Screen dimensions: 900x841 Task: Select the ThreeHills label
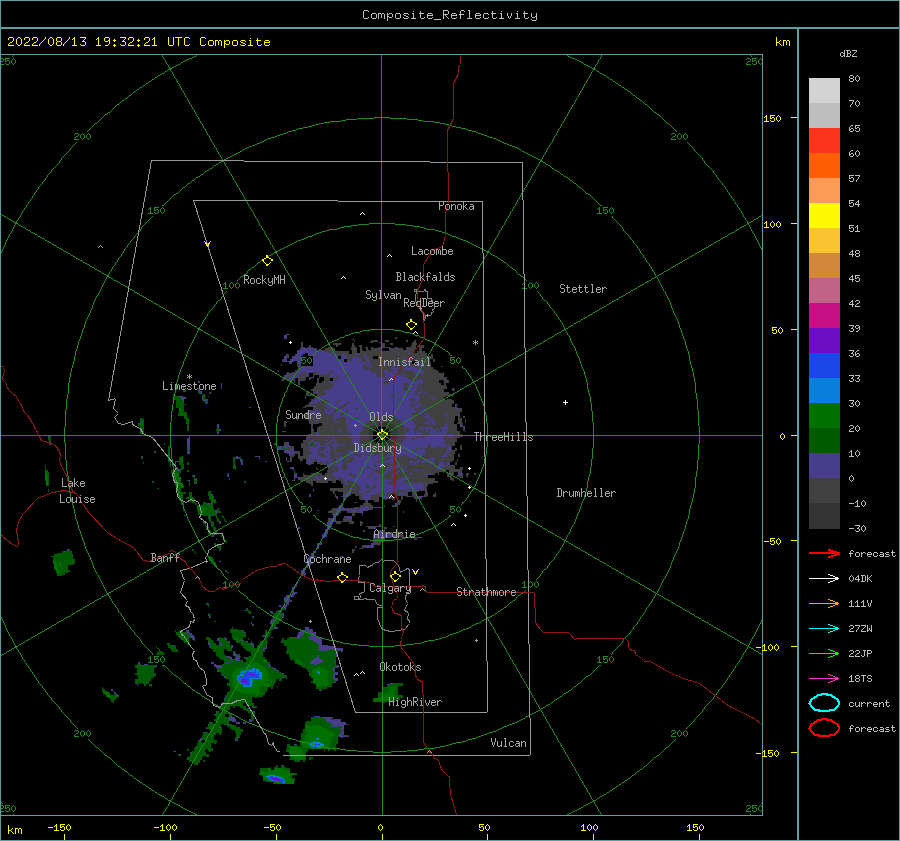pos(503,437)
